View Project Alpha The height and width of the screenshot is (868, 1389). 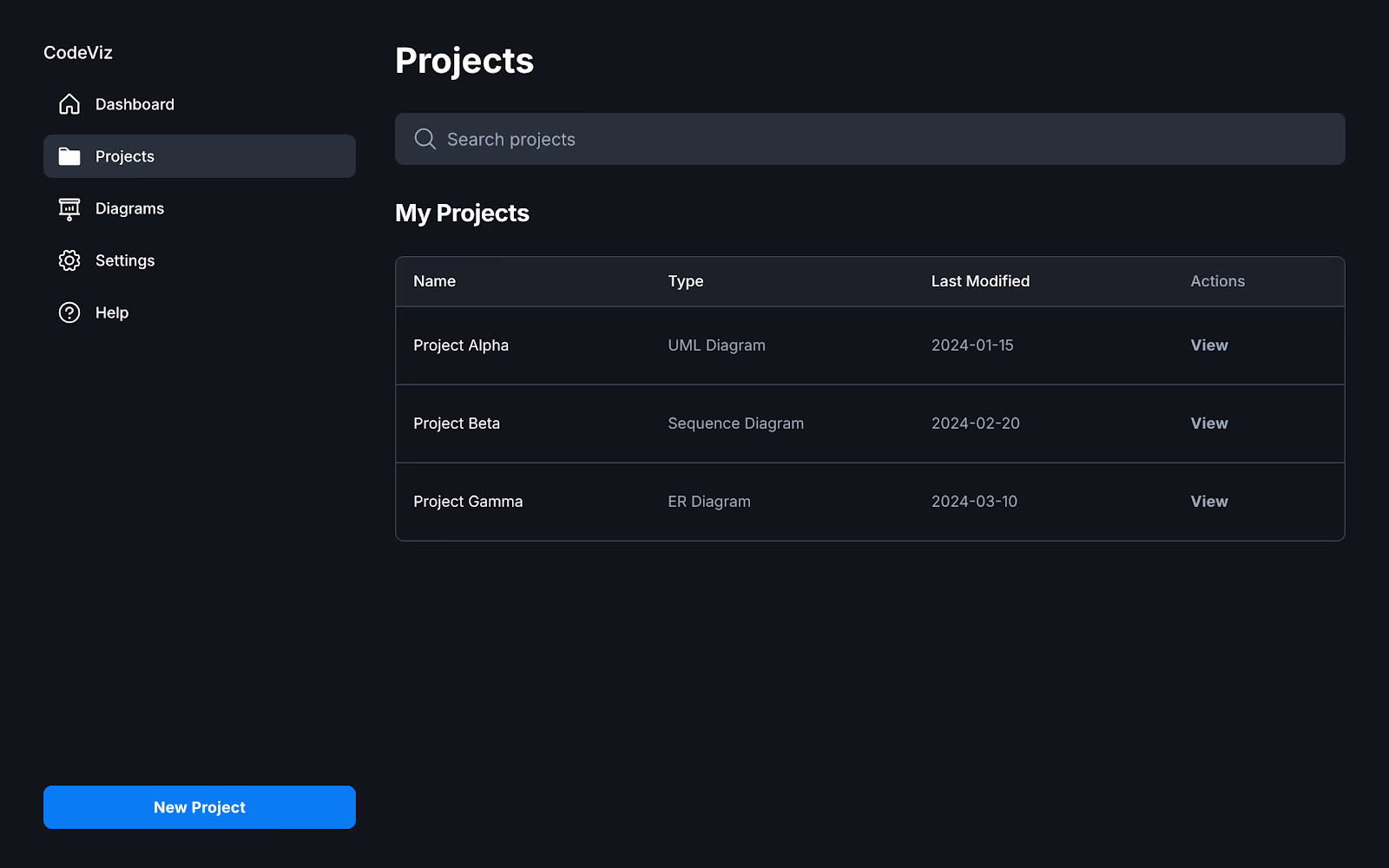pyautogui.click(x=1208, y=345)
